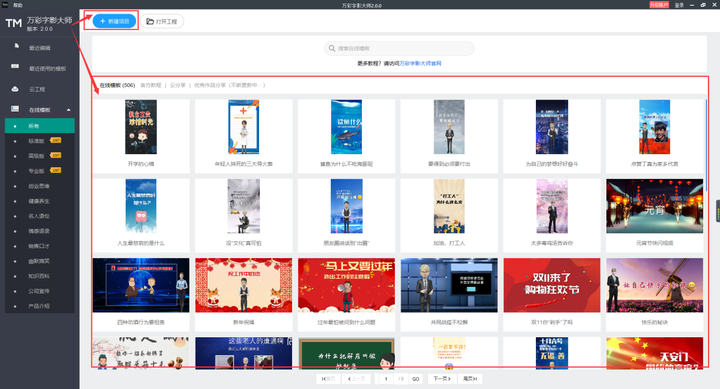Open the 四种吵架行为要拒绝 template thumbnail
The image size is (720, 389).
click(141, 285)
